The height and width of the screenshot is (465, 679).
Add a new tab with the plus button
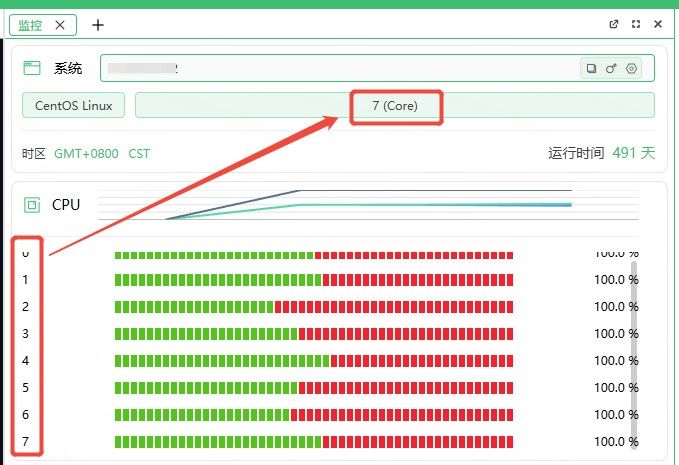tap(98, 25)
